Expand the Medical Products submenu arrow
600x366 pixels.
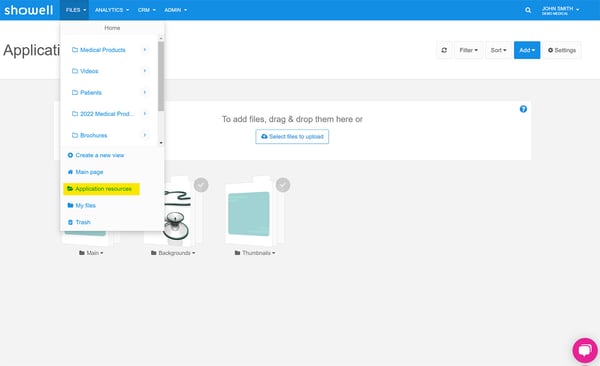(145, 49)
